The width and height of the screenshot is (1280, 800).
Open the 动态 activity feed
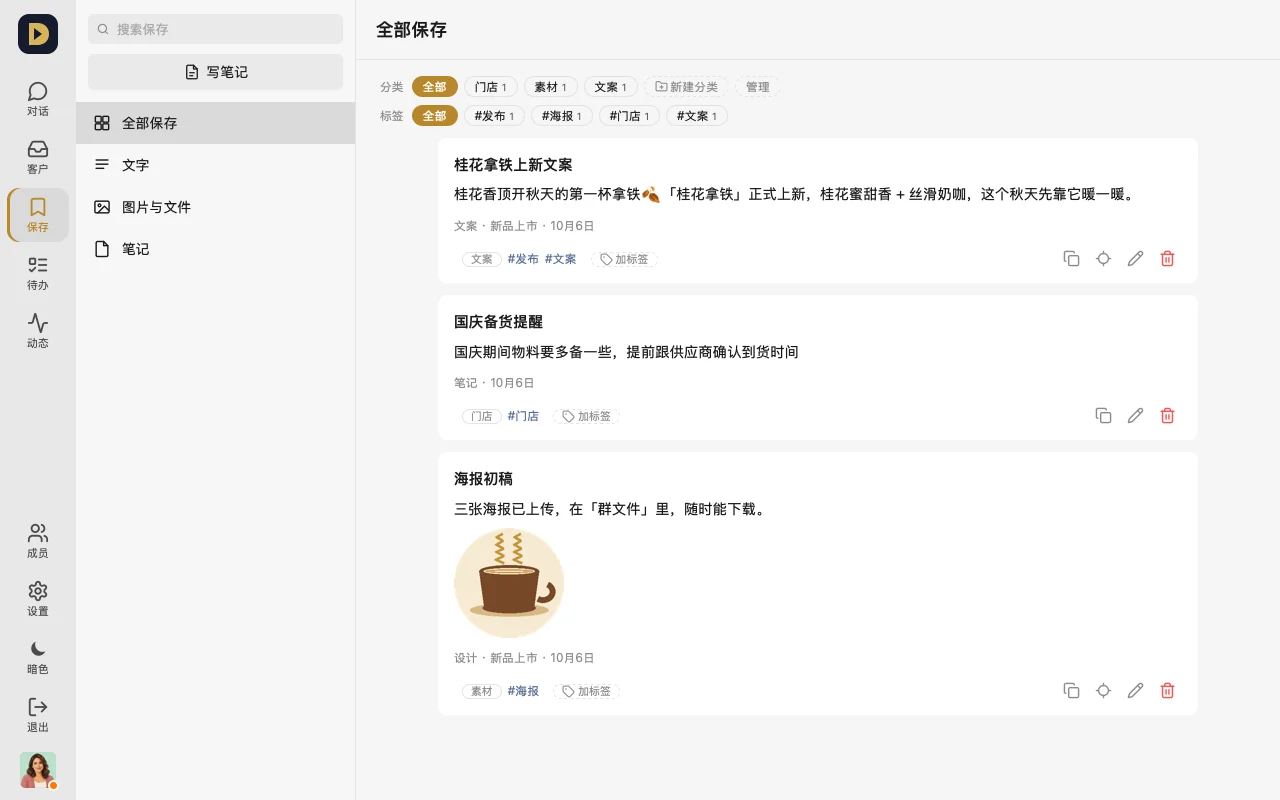pos(38,331)
